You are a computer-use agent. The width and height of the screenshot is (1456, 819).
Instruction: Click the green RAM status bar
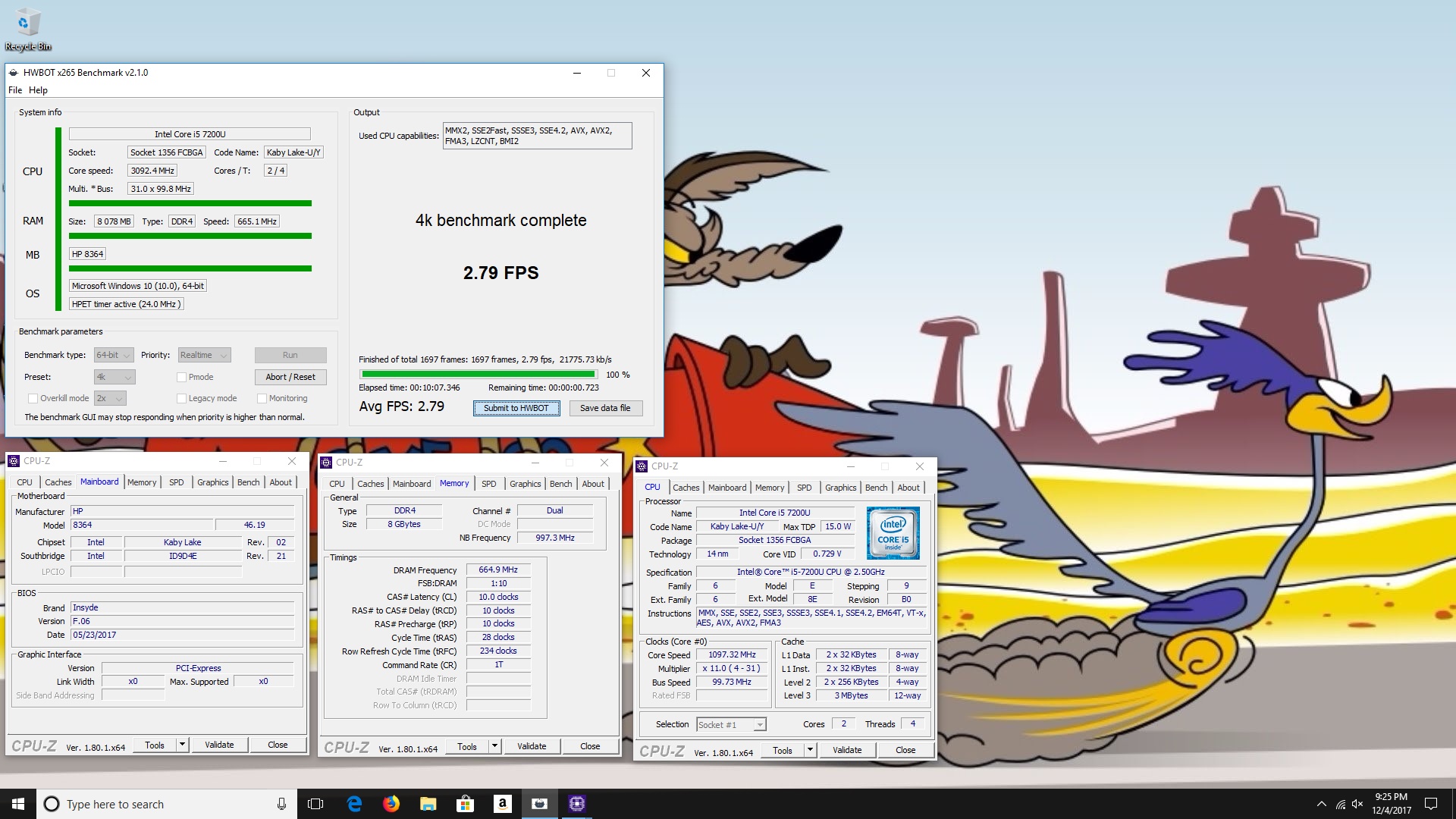click(x=190, y=236)
